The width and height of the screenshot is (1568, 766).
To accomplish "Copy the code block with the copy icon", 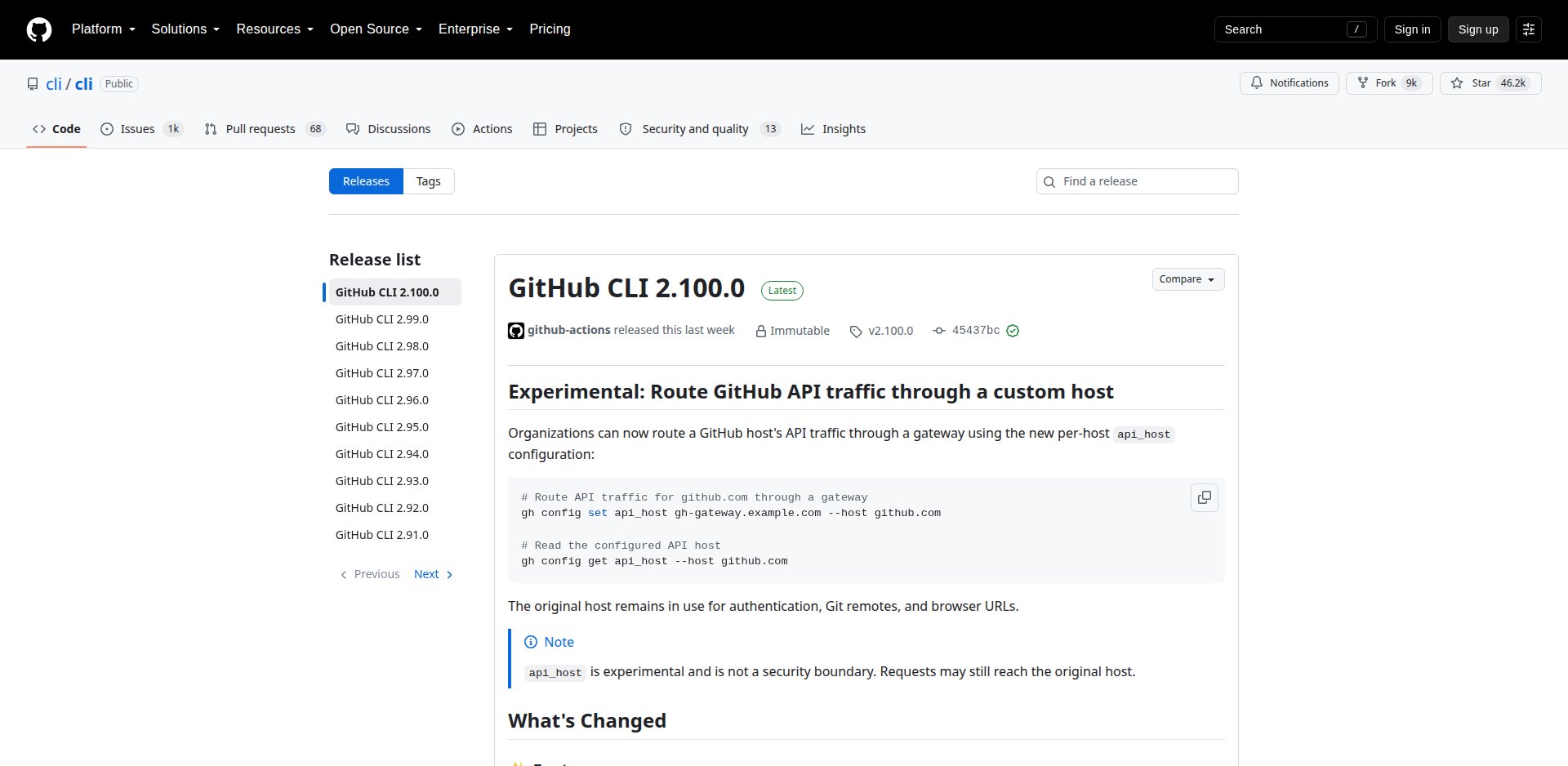I will click(1205, 497).
